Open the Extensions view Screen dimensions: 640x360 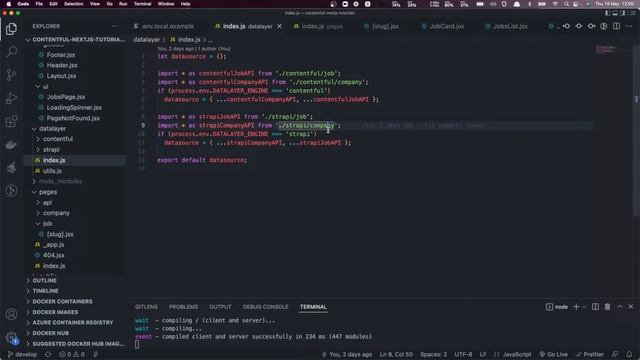tap(11, 121)
